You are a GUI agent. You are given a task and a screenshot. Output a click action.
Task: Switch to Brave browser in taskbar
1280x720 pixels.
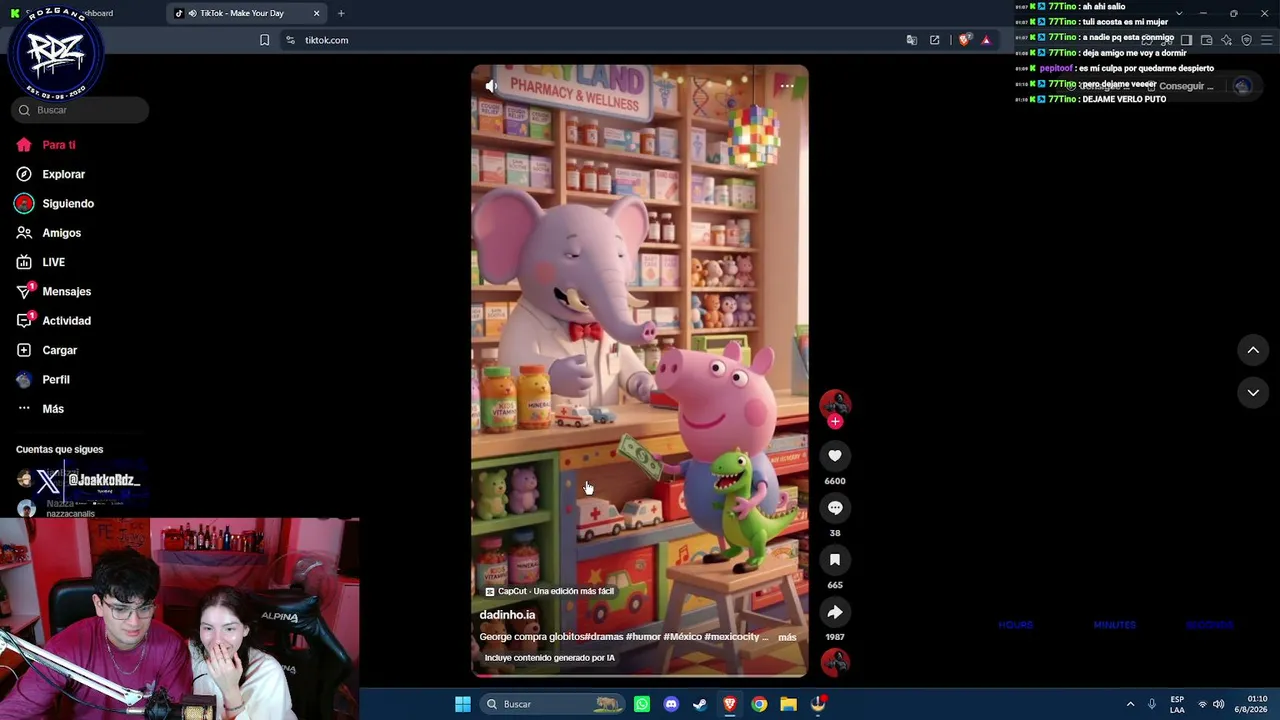730,704
